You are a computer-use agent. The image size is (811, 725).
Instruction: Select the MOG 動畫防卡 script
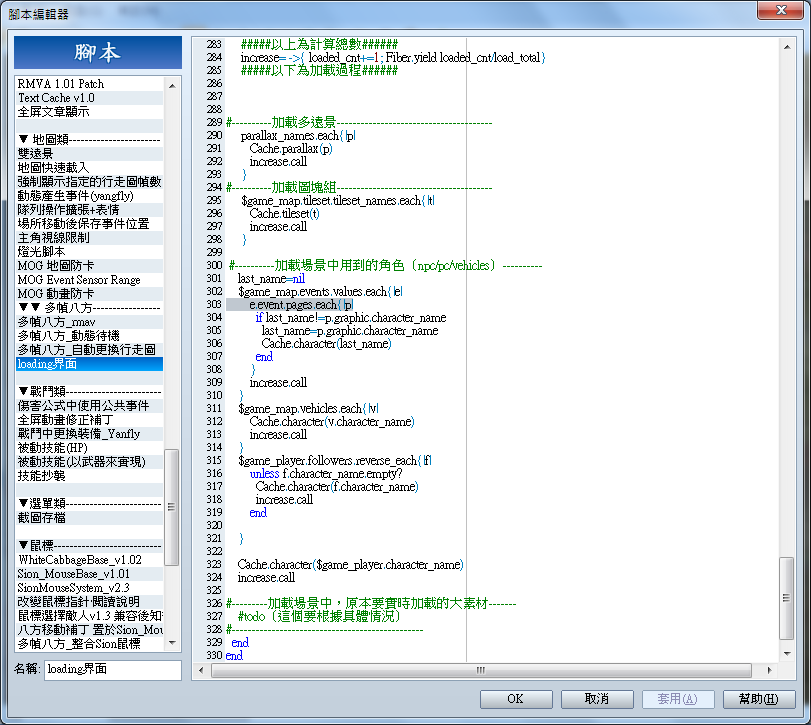(x=89, y=294)
